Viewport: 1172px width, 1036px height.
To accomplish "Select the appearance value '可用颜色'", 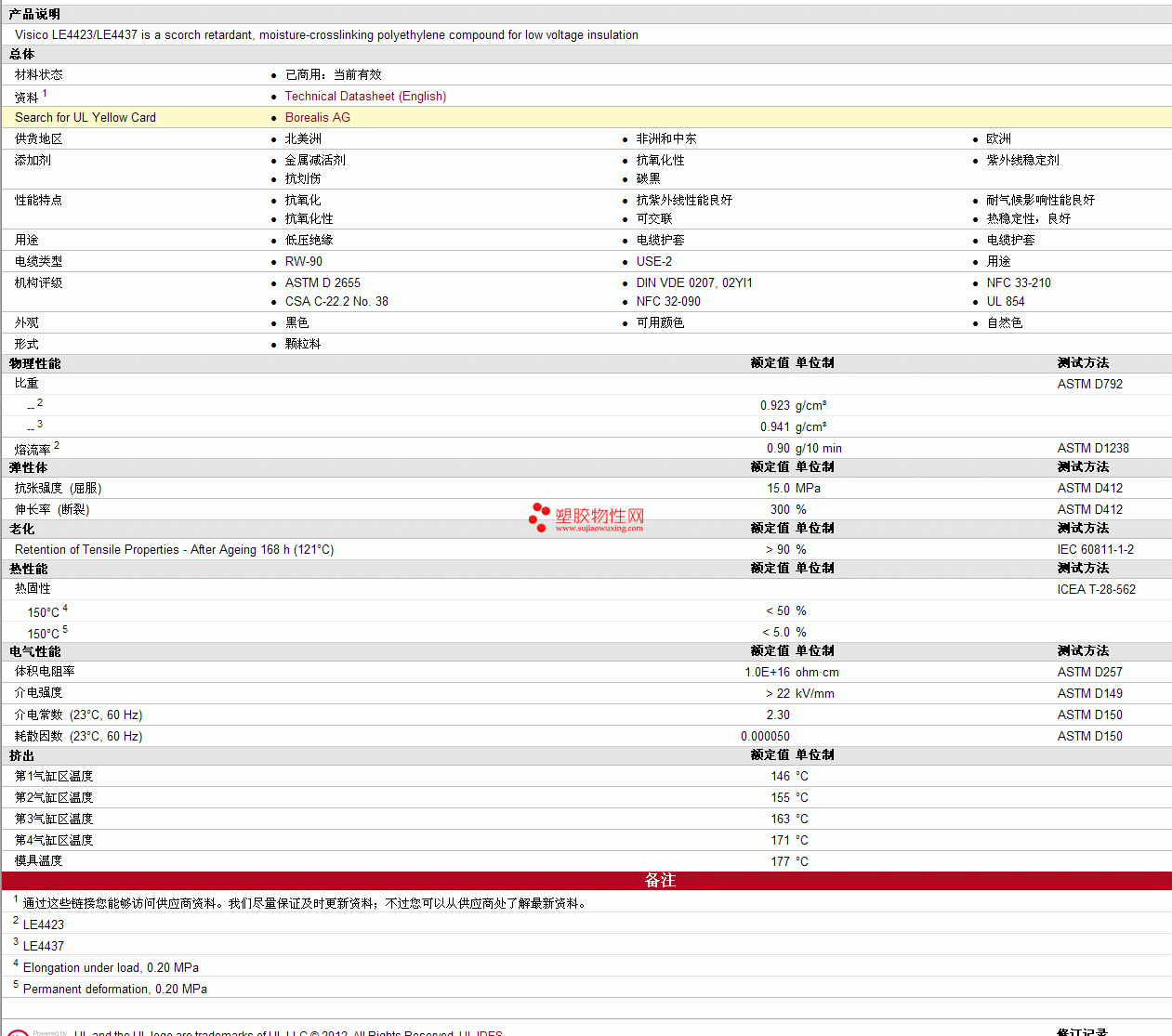I will 660,323.
